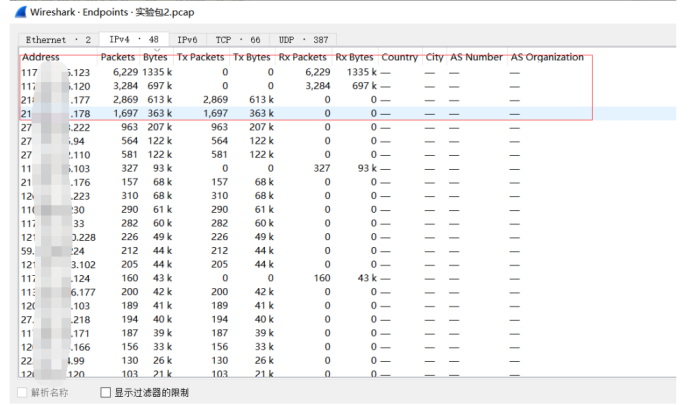Select the row with 156 packets

pos(348,347)
